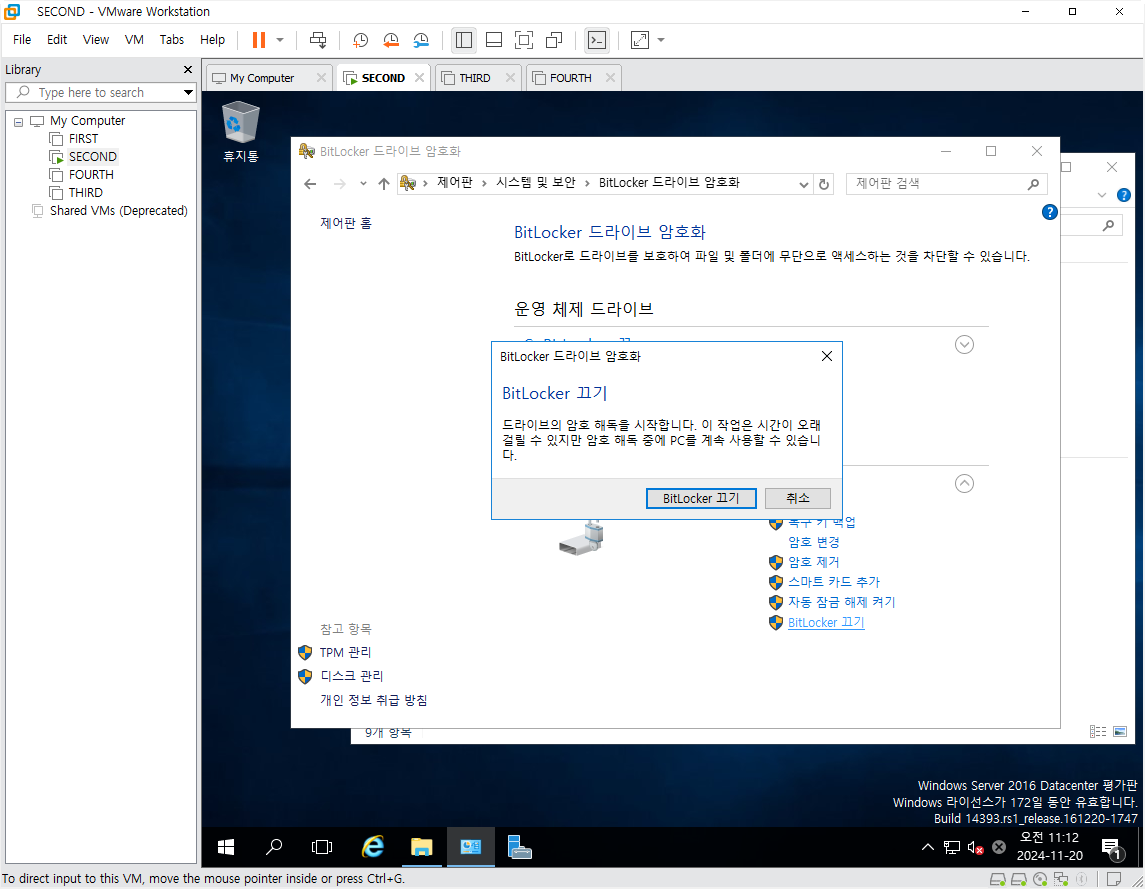Toggle the thumbnail bar view icon

coord(494,40)
